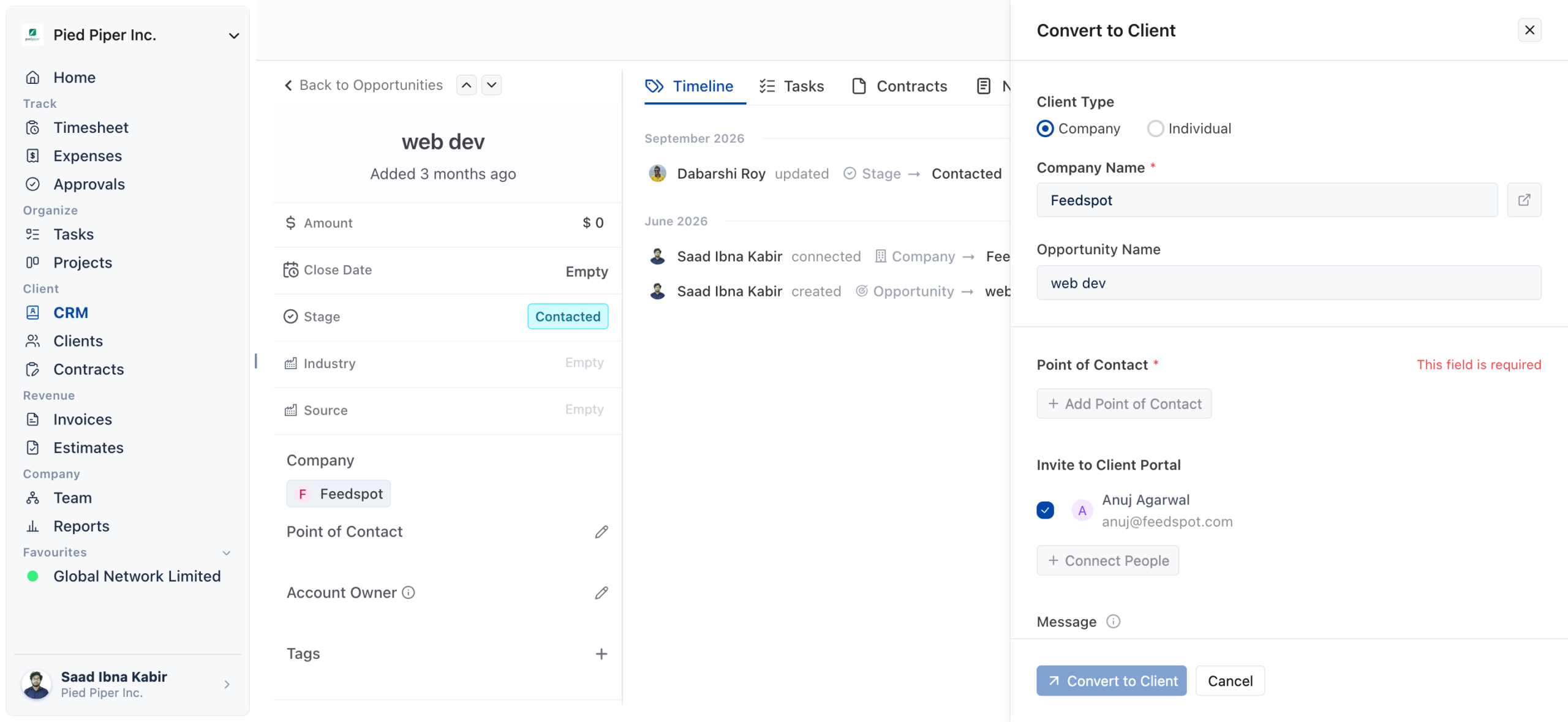
Task: Open sidebar Contracts menu item
Action: pos(88,369)
